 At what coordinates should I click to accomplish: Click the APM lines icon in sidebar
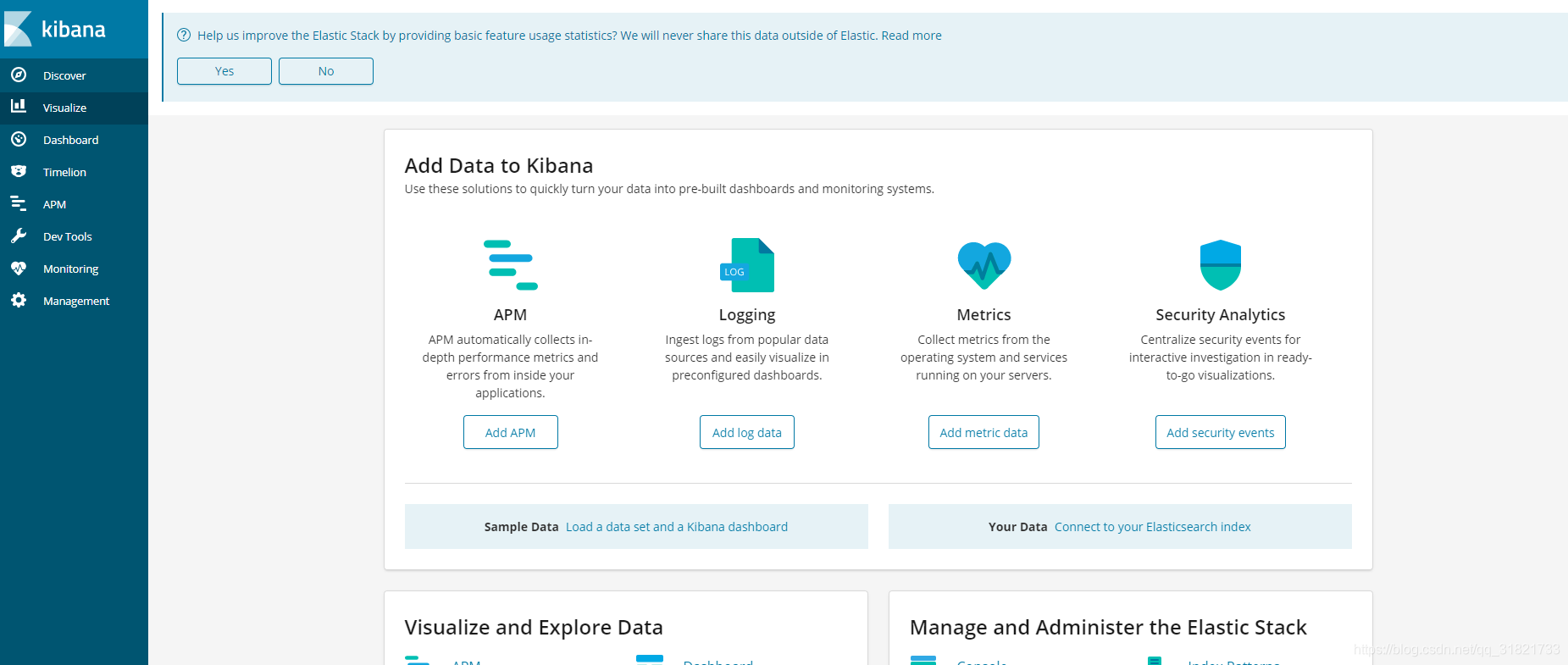click(x=19, y=203)
